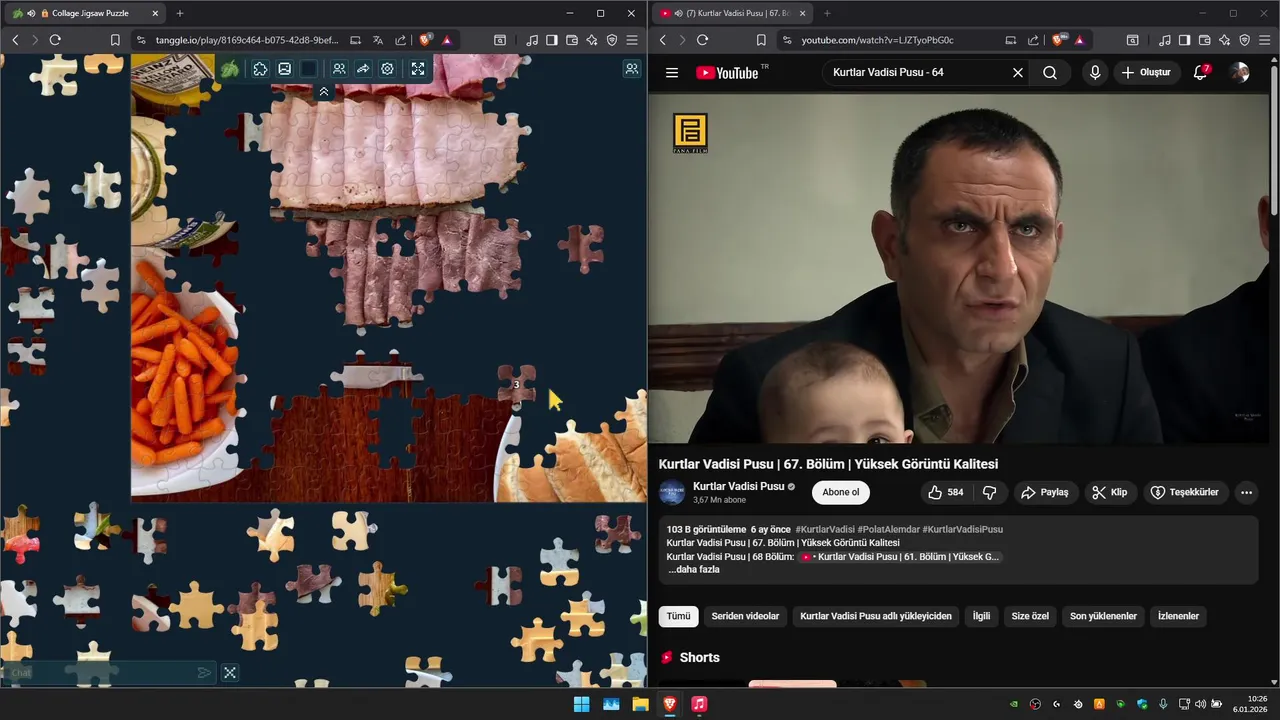The height and width of the screenshot is (720, 1280).
Task: Open the Kurtlar Vadisi Pusu channel name
Action: 738,486
